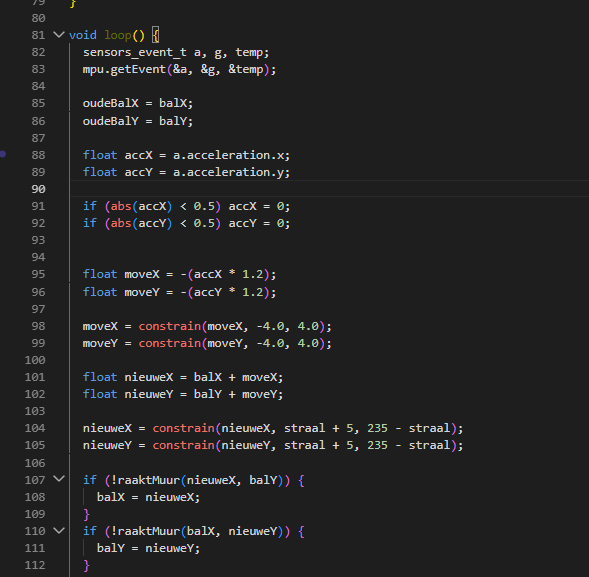Click 'constrain' on line 104
Screen dimensions: 589x577
[x=184, y=428]
